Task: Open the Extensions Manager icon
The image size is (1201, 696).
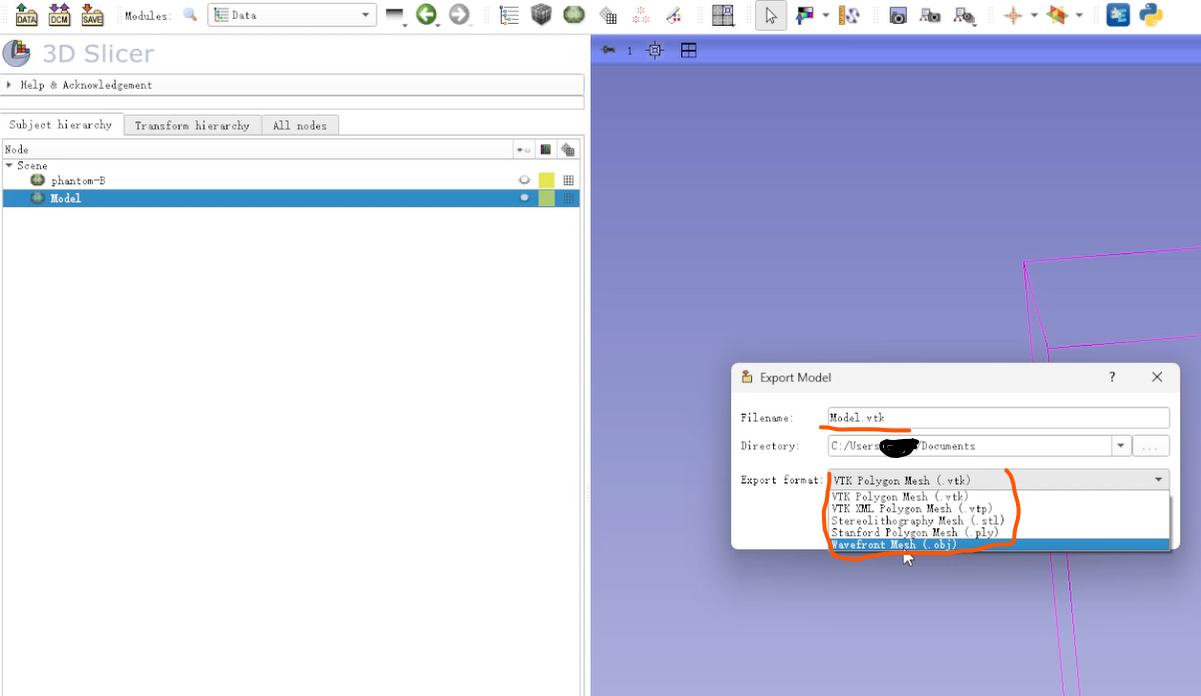Action: click(x=1118, y=15)
